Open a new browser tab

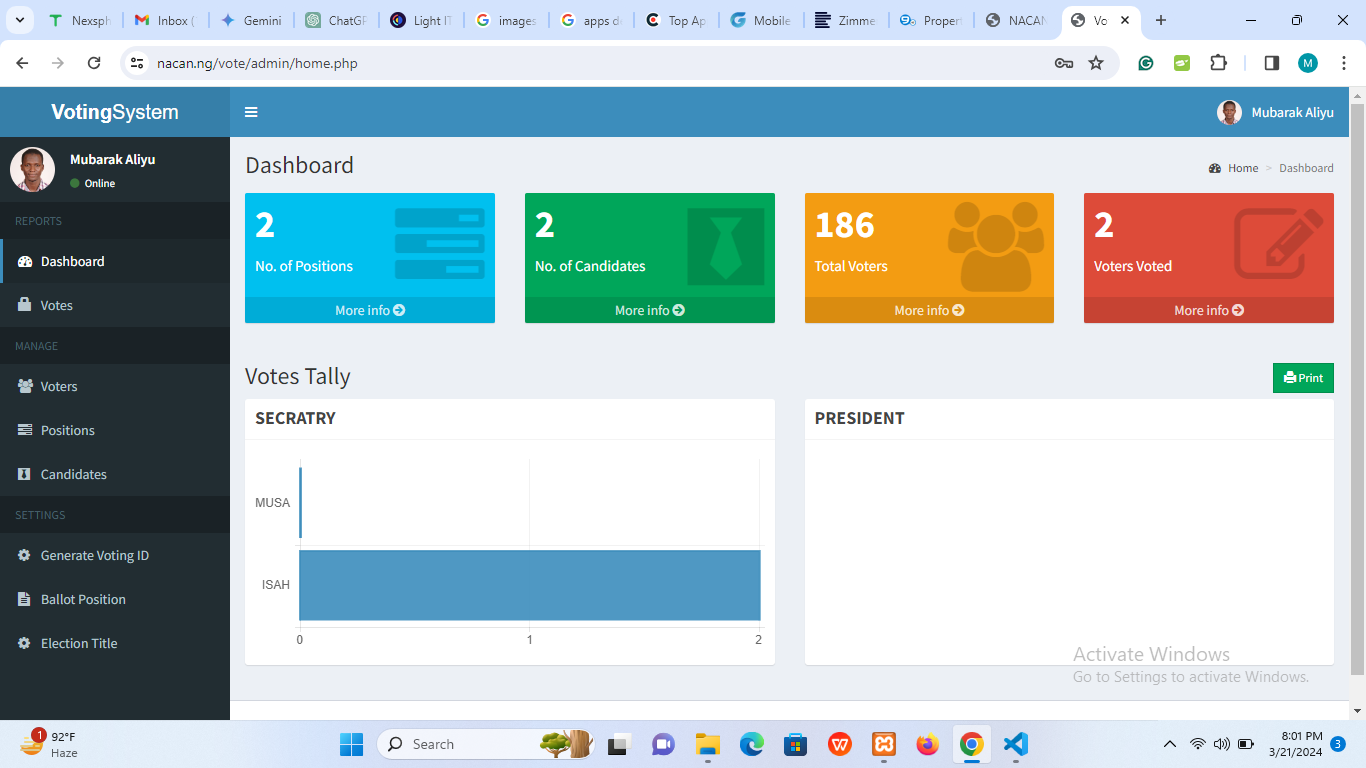[1161, 20]
